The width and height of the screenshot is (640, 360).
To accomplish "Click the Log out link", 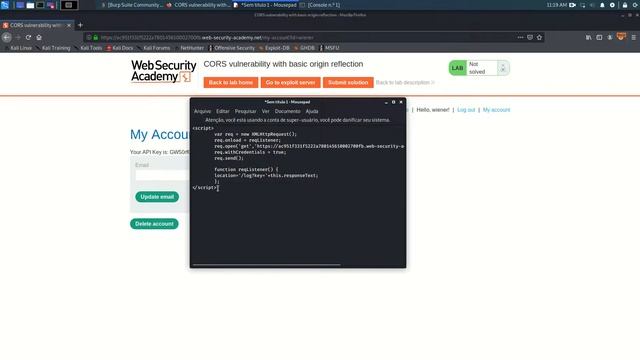I will pyautogui.click(x=466, y=110).
